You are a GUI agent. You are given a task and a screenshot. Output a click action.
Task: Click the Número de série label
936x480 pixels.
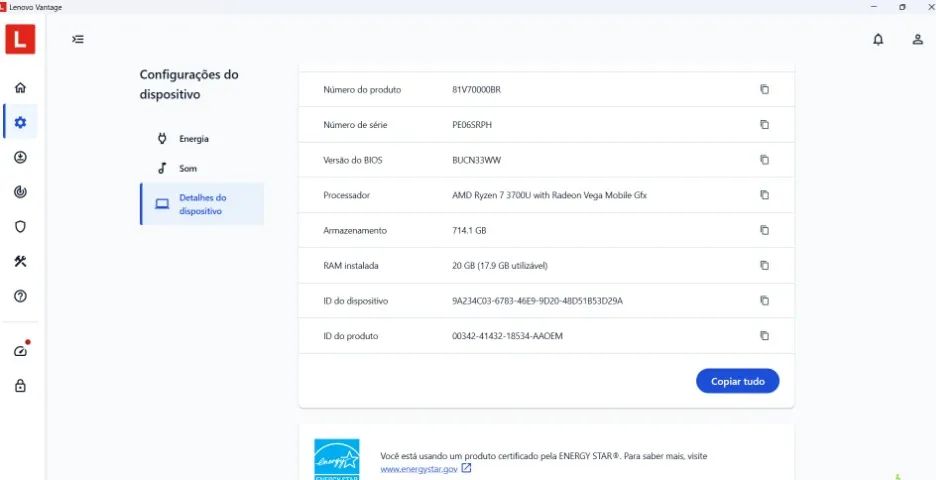pos(355,125)
